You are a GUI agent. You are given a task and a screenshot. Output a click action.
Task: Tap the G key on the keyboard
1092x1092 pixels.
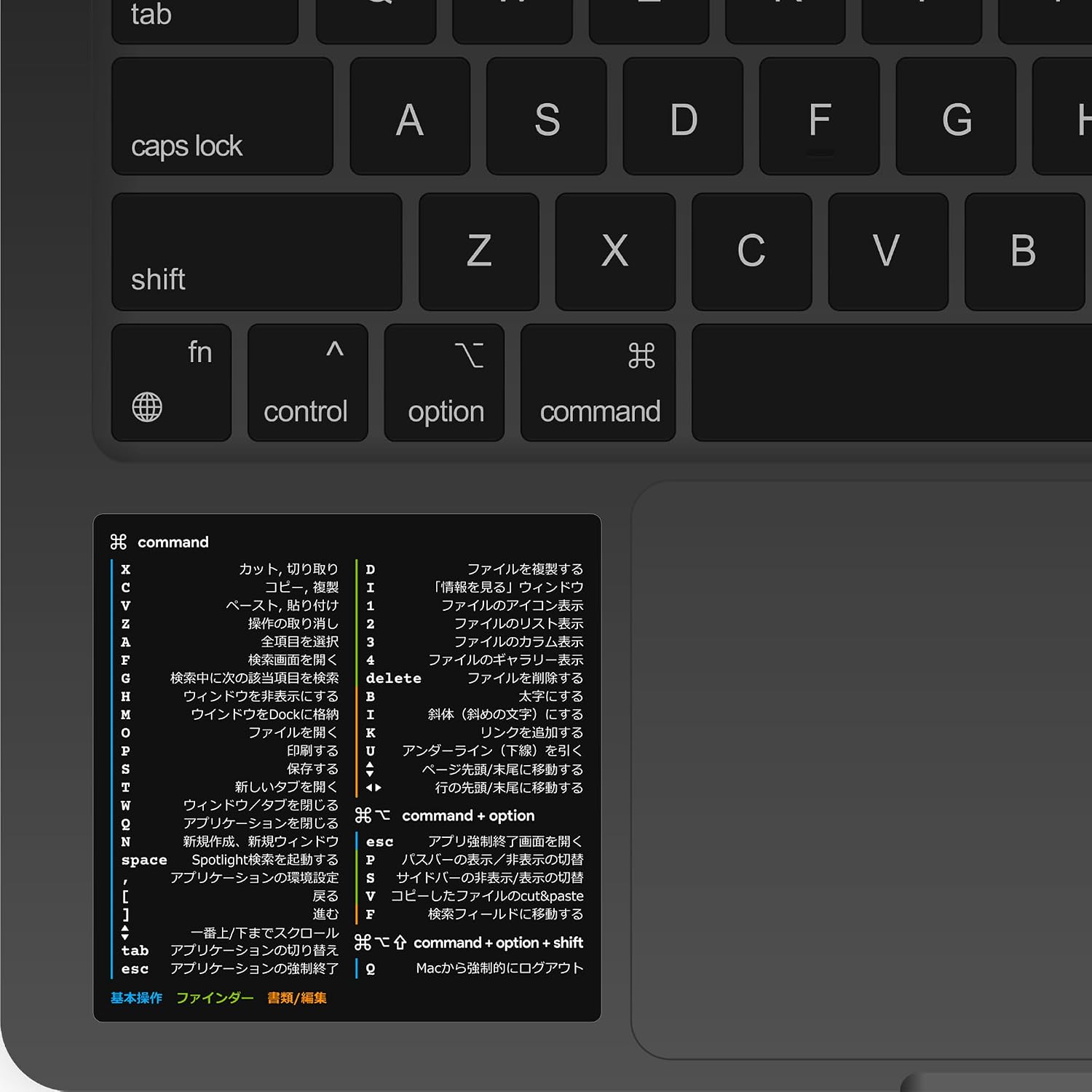point(956,116)
